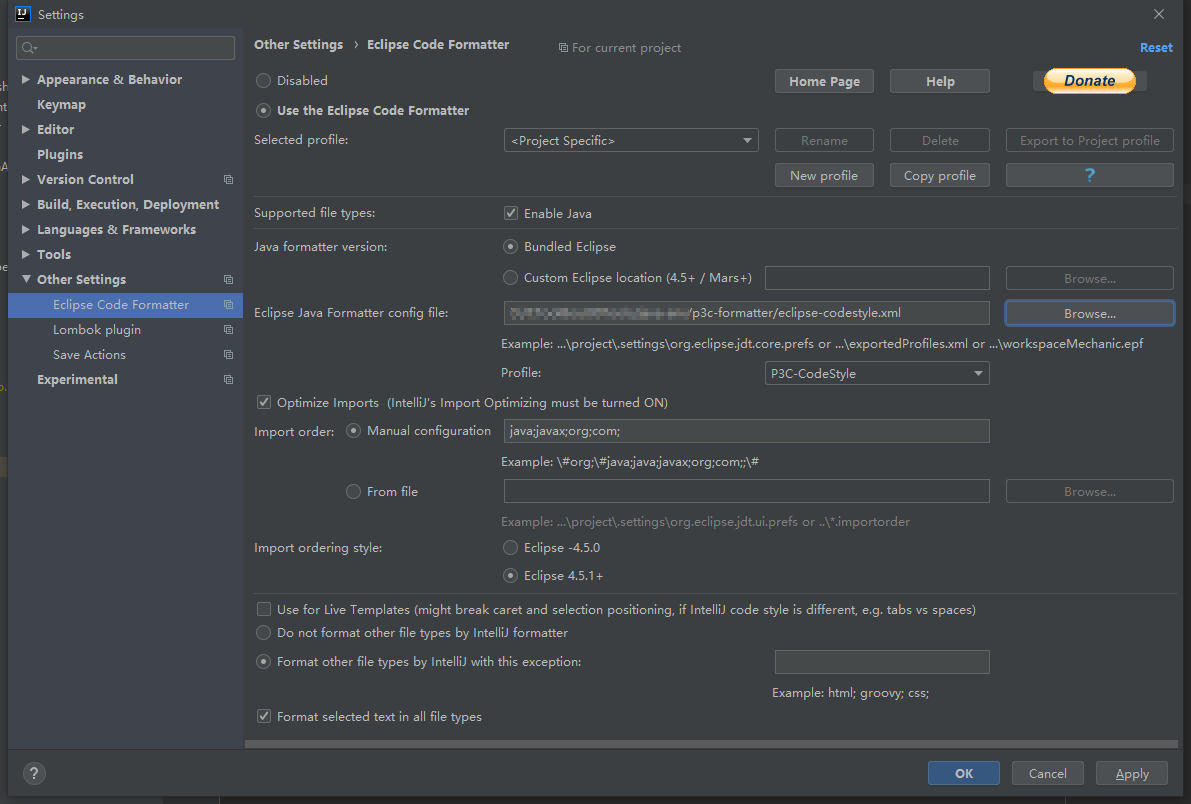Screen dimensions: 1191x804
Task: Expand the Tools tree node
Action: pyautogui.click(x=26, y=255)
